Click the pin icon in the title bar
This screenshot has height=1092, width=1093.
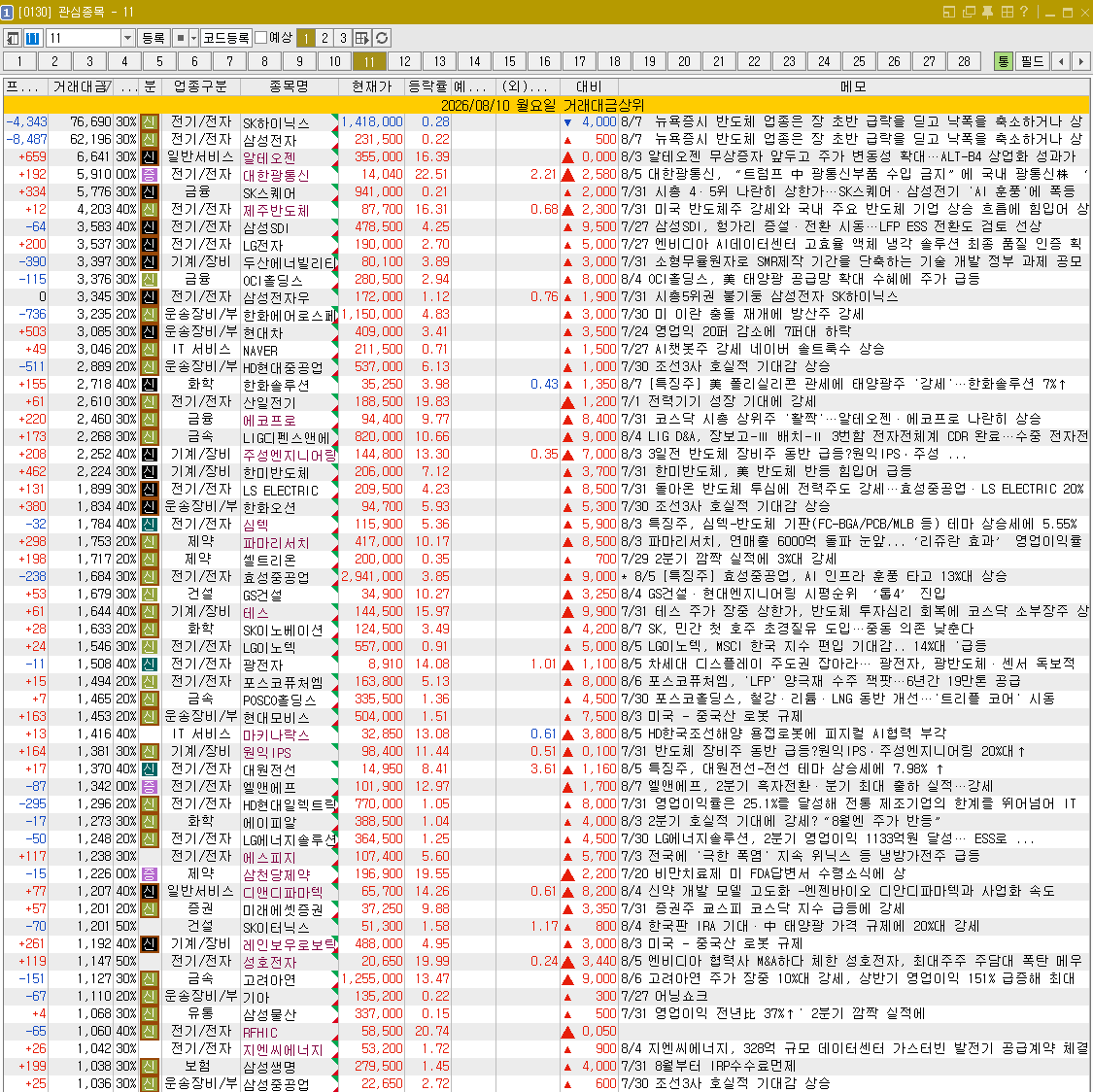click(x=988, y=12)
